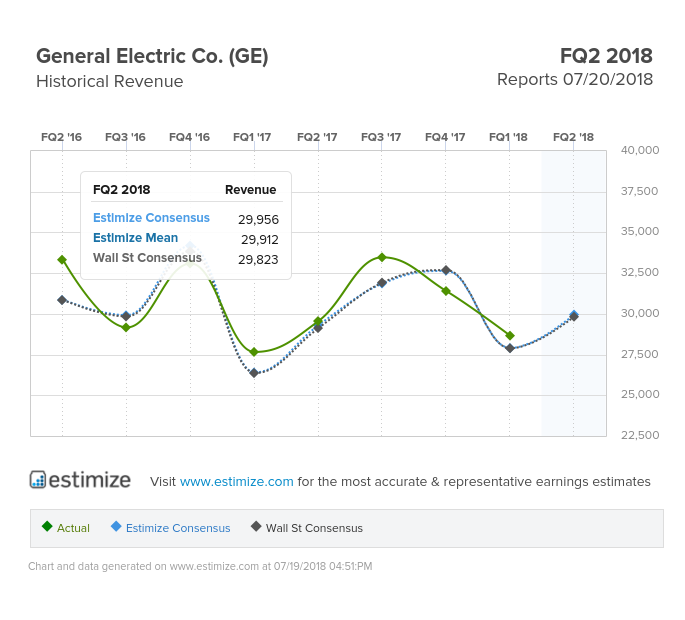This screenshot has height=620, width=685.
Task: Click the FQ3 '16 axis label
Action: click(125, 137)
